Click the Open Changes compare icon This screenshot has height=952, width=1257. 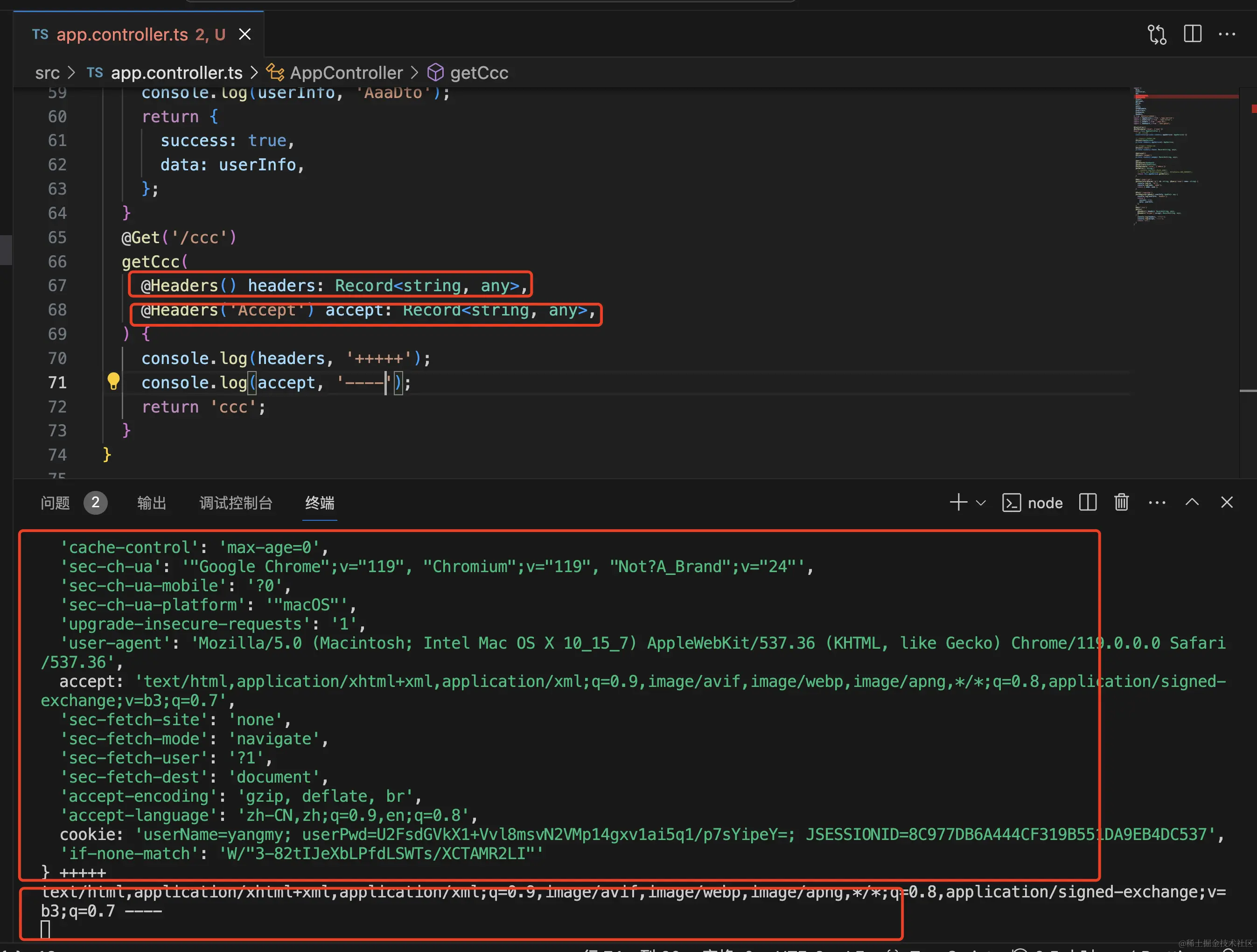pos(1156,34)
